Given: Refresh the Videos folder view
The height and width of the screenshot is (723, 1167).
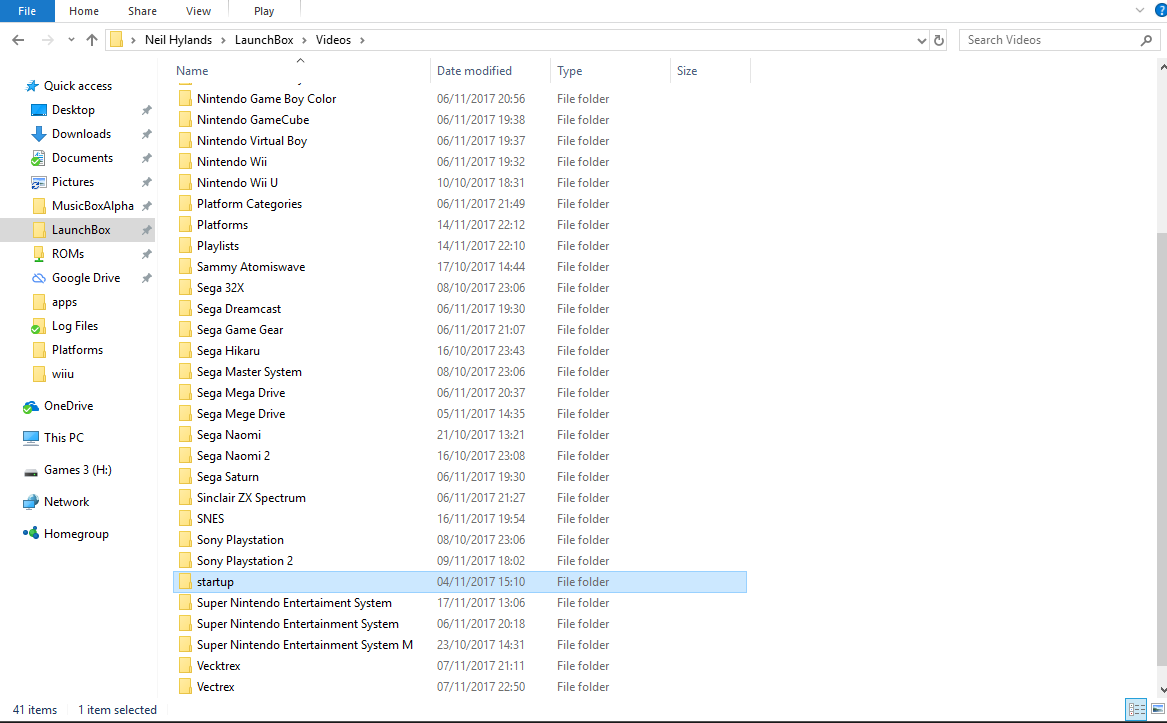Looking at the screenshot, I should coord(939,40).
